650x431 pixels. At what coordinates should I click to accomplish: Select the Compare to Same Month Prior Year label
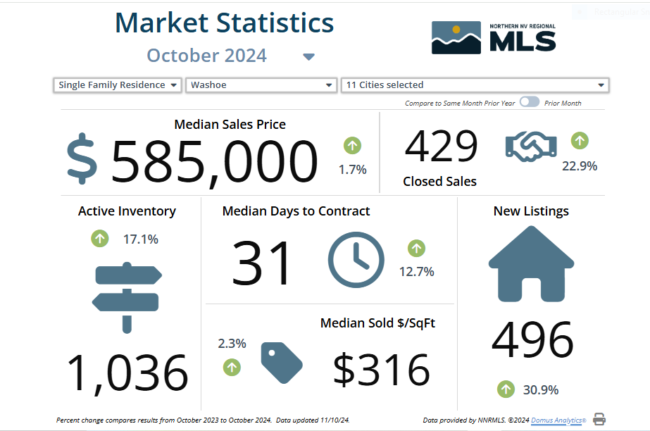[459, 103]
